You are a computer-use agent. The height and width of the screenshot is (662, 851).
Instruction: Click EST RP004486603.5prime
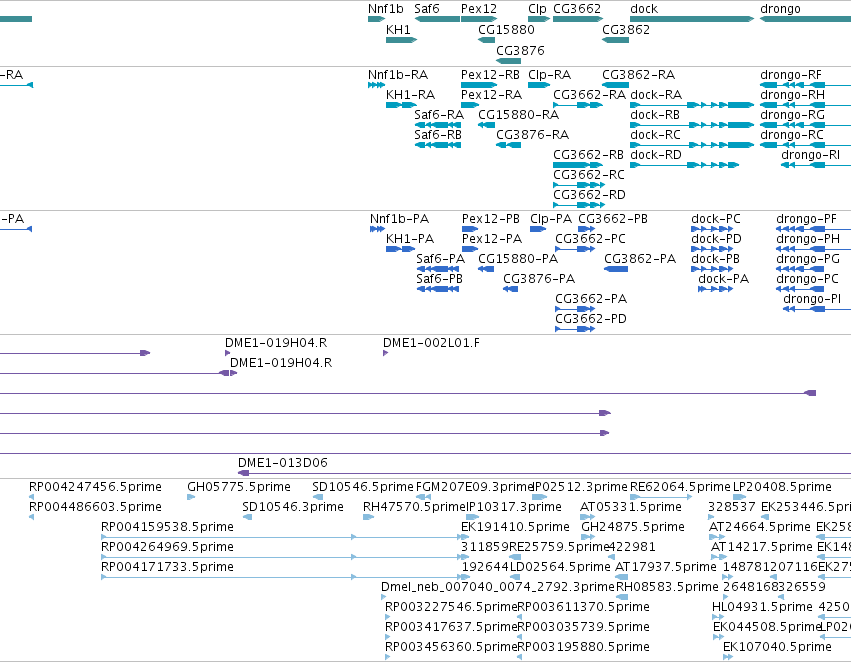tap(95, 507)
